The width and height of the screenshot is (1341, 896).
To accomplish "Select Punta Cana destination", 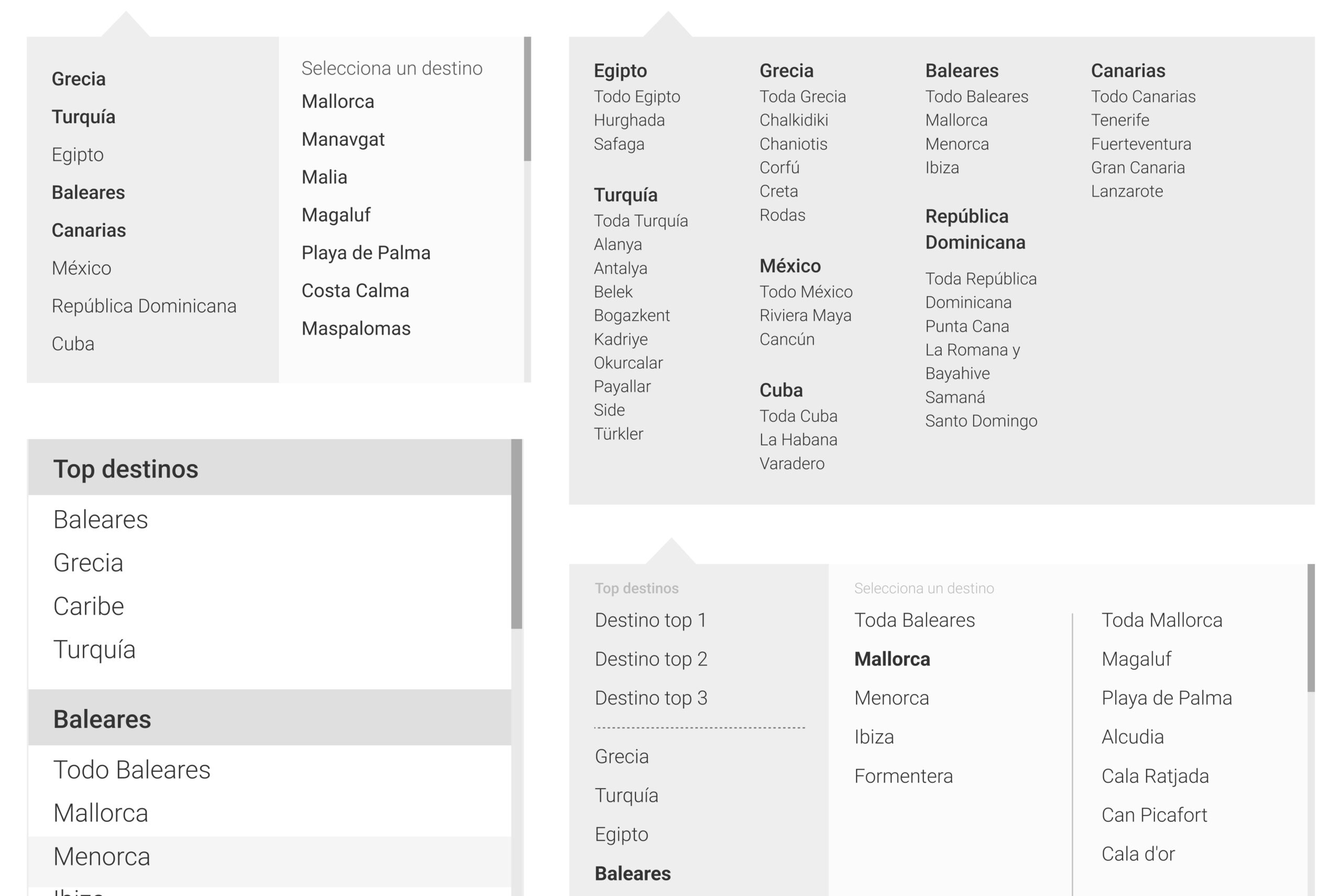I will (966, 326).
